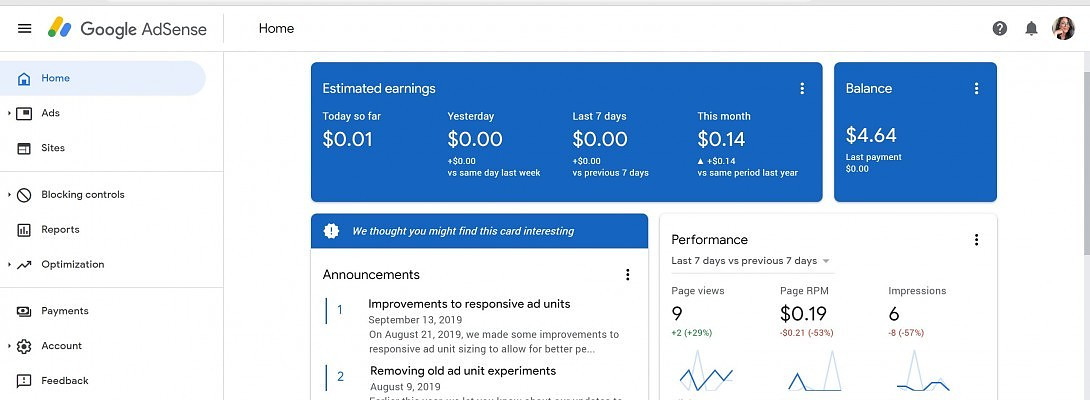Open Performance card more options
Viewport: 1090px width, 400px height.
pyautogui.click(x=977, y=240)
